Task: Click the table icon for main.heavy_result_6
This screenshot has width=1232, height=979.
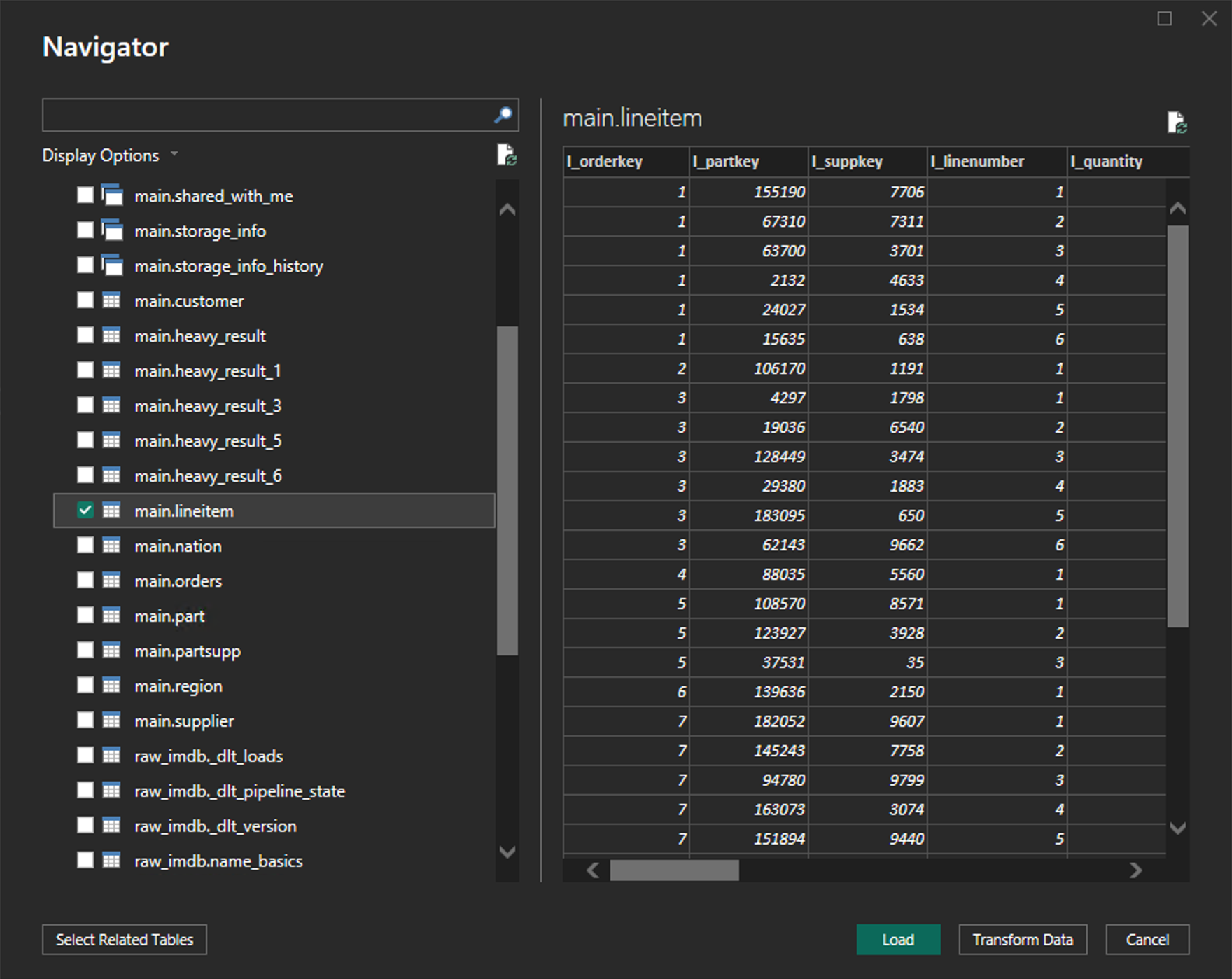Action: tap(111, 475)
